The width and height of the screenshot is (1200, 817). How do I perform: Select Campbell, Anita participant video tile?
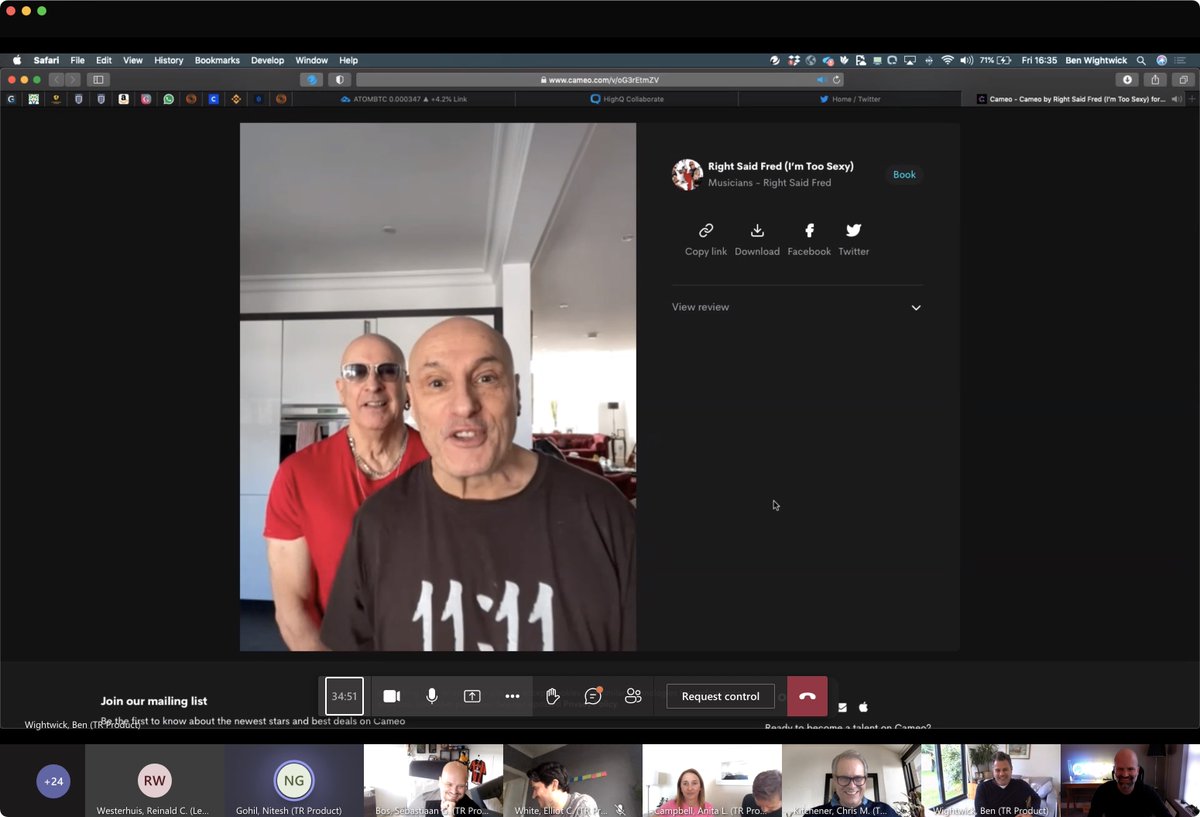click(712, 781)
